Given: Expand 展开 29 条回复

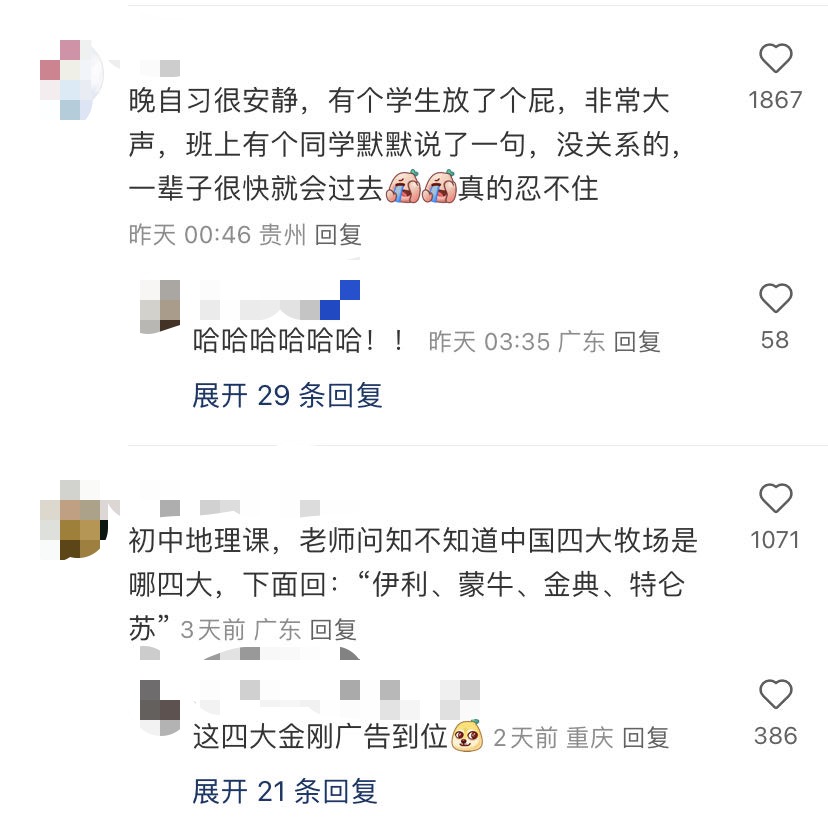Looking at the screenshot, I should [x=288, y=396].
